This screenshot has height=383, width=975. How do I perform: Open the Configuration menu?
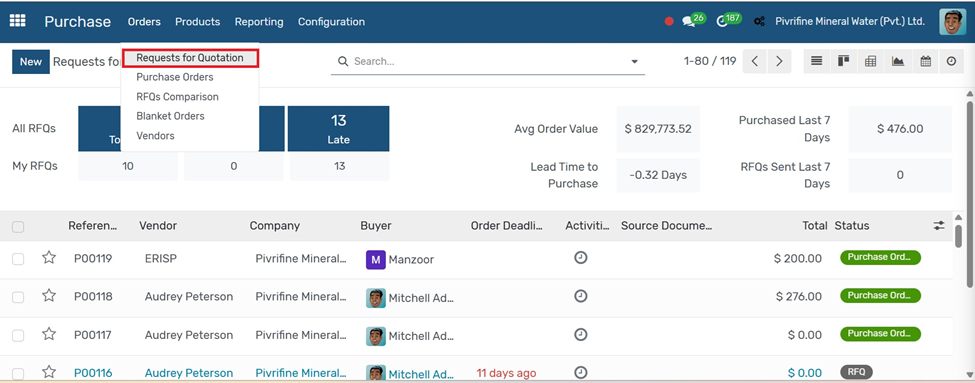pos(331,22)
